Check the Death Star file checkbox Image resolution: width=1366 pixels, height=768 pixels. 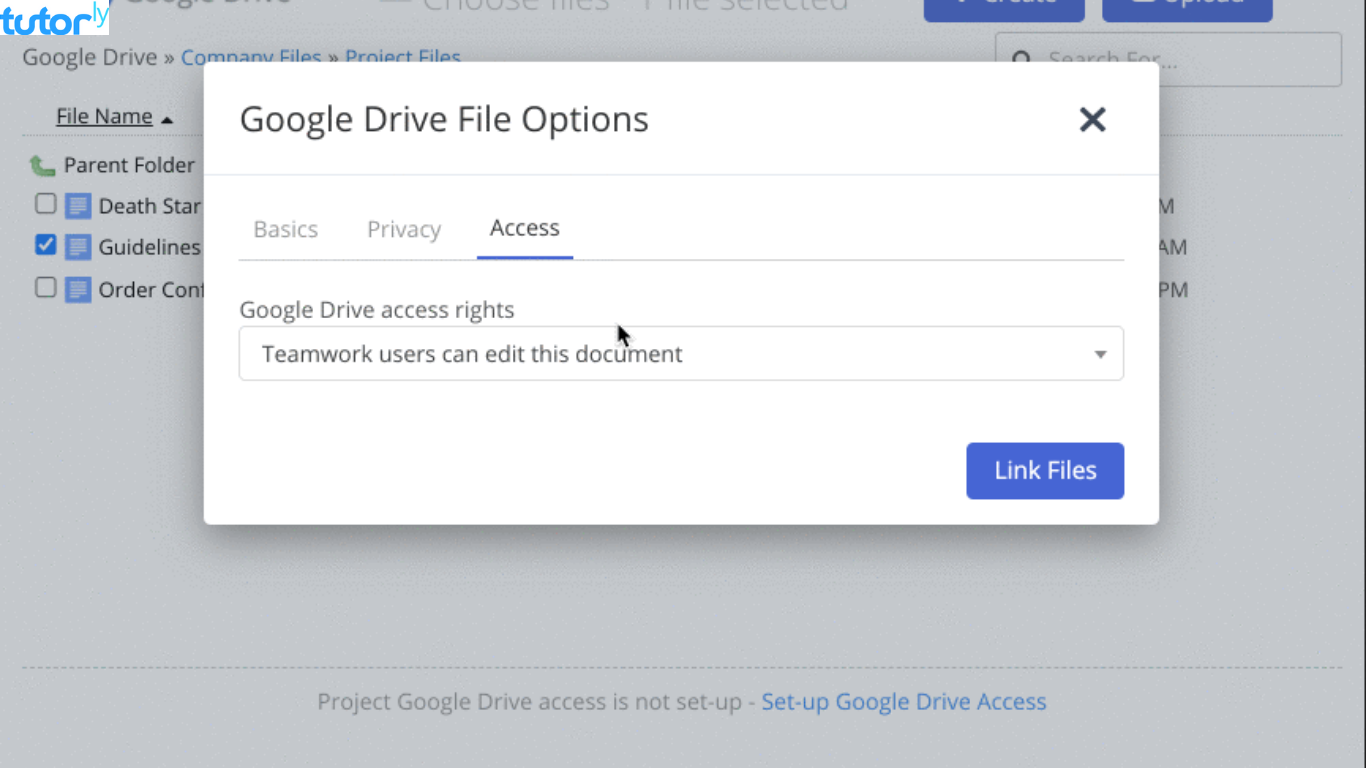coord(45,204)
